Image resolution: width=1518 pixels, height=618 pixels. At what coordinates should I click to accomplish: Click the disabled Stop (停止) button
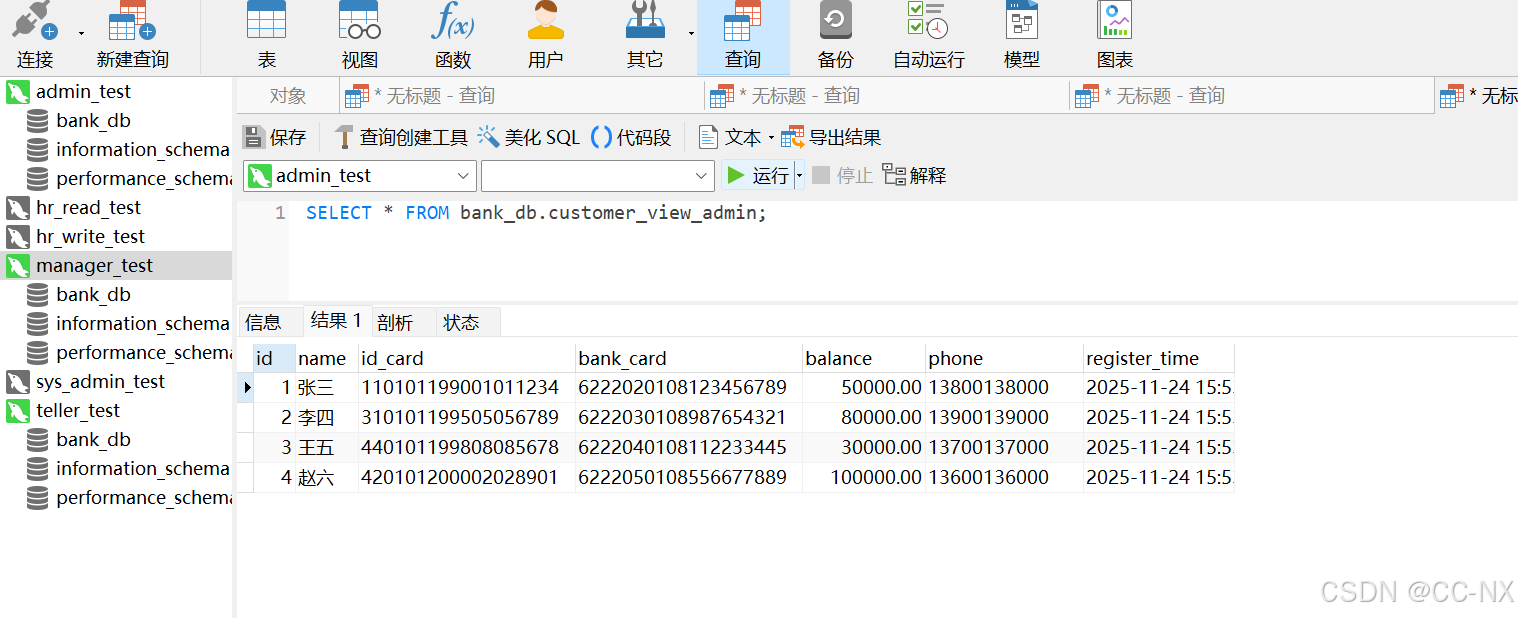842,175
